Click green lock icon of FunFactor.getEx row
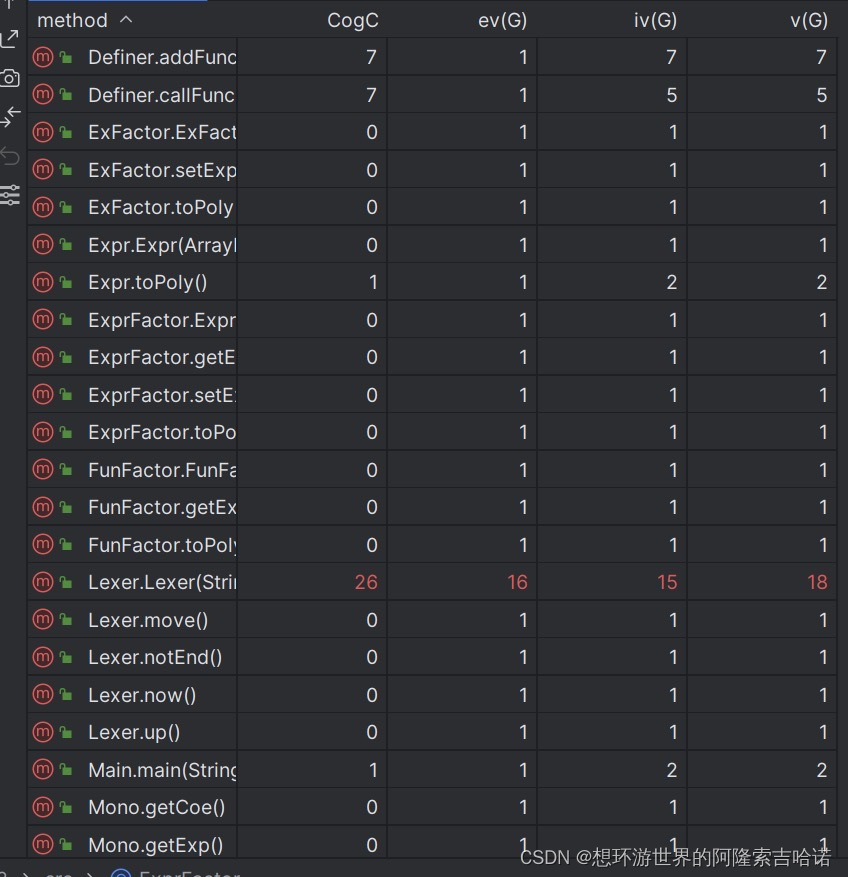 click(66, 507)
